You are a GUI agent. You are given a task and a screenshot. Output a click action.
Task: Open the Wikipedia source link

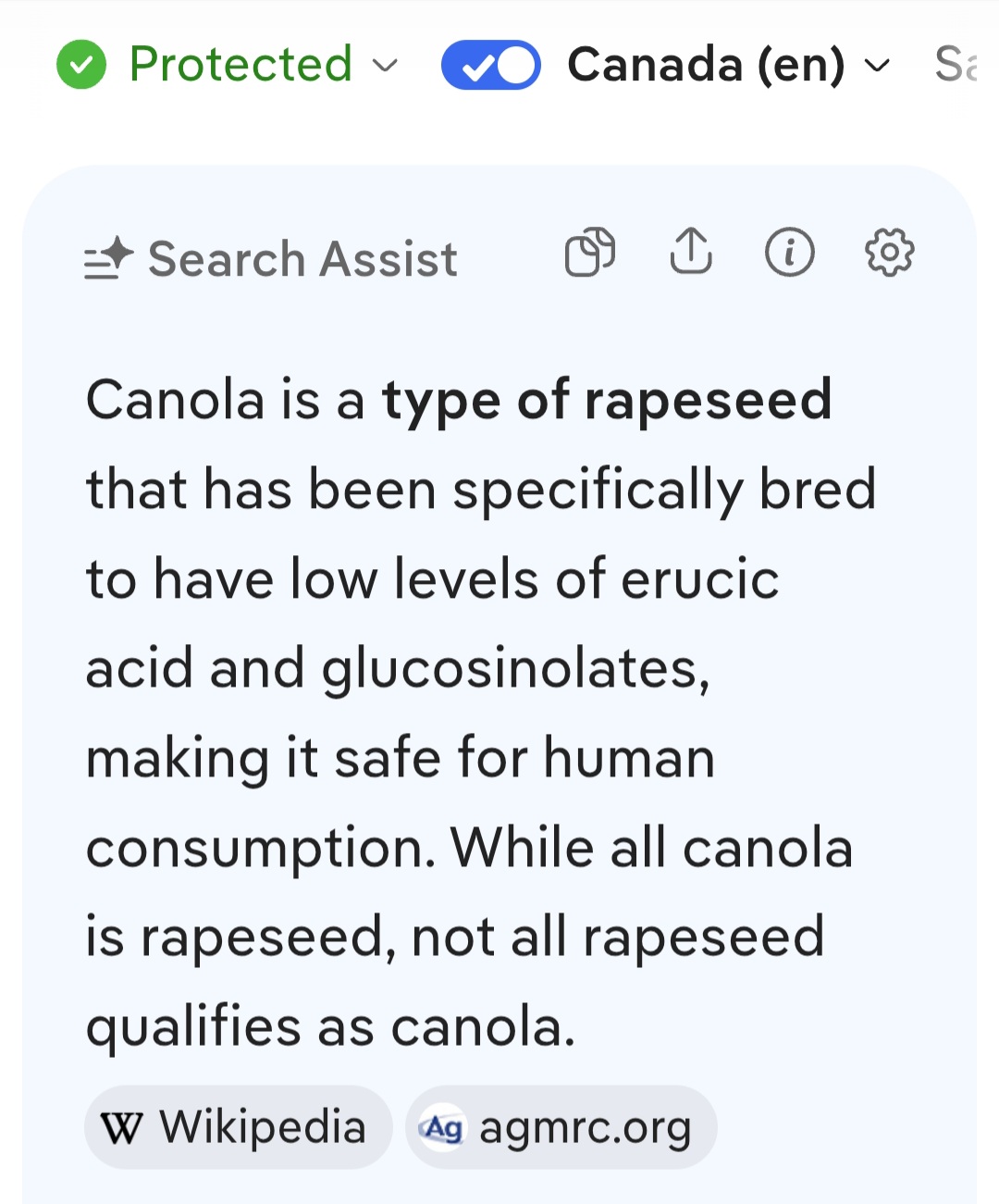coord(239,1127)
